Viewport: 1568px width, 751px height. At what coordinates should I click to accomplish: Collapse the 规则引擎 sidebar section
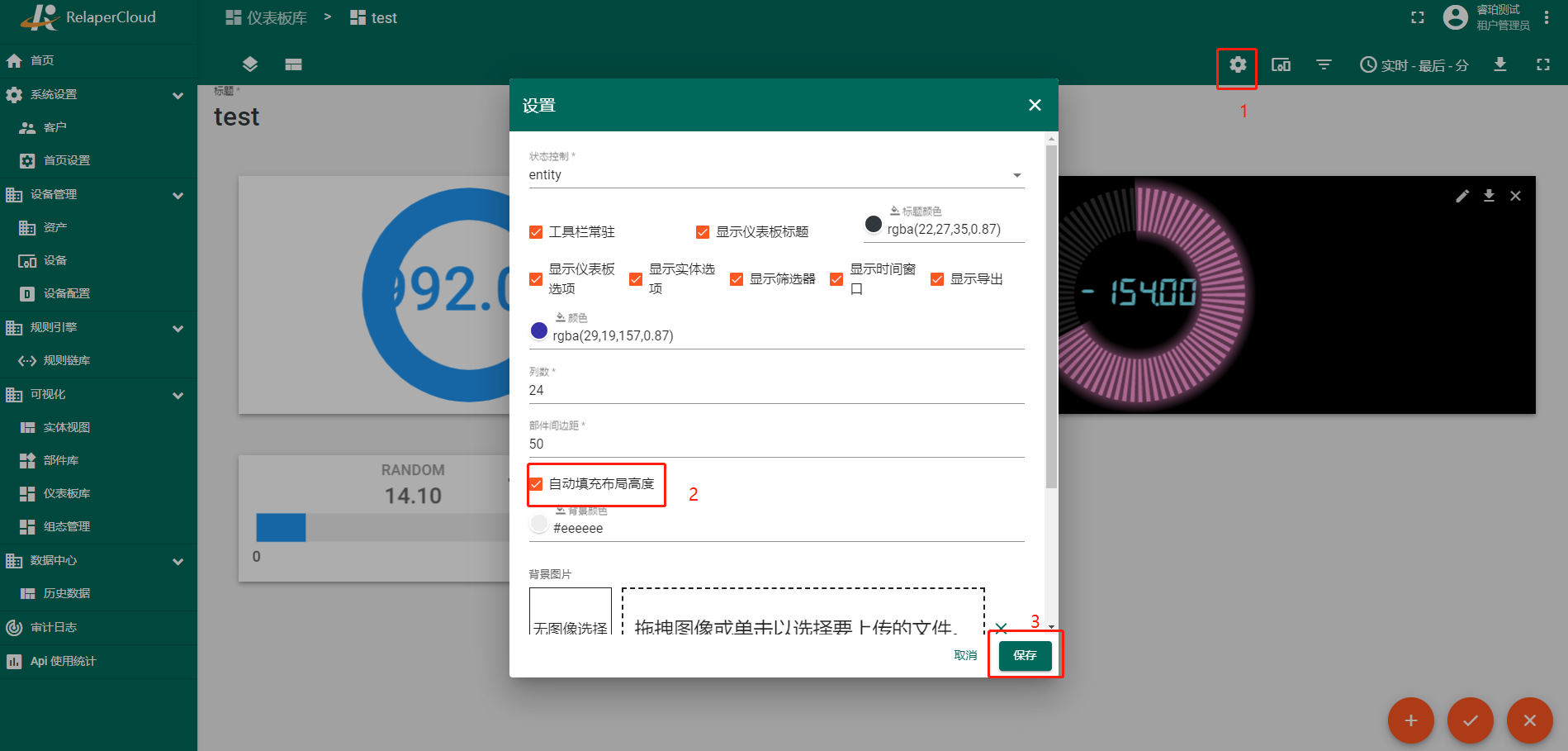[x=178, y=328]
